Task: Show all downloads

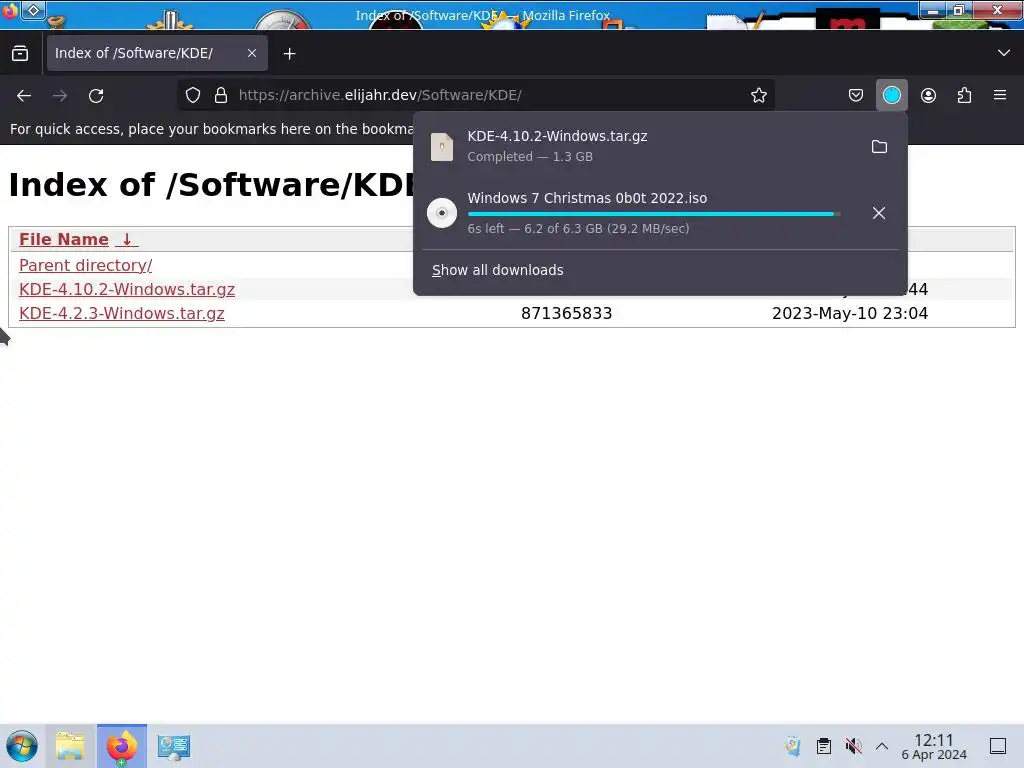Action: tap(497, 270)
